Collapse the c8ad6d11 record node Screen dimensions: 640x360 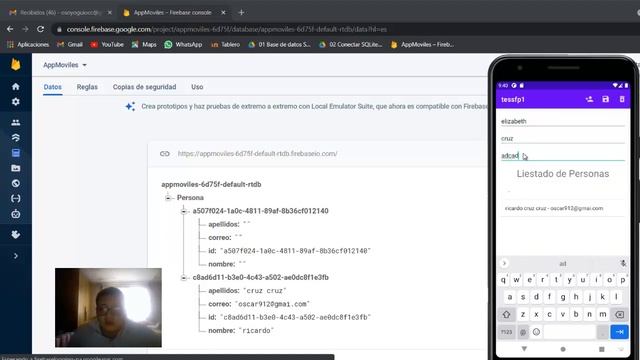[184, 278]
